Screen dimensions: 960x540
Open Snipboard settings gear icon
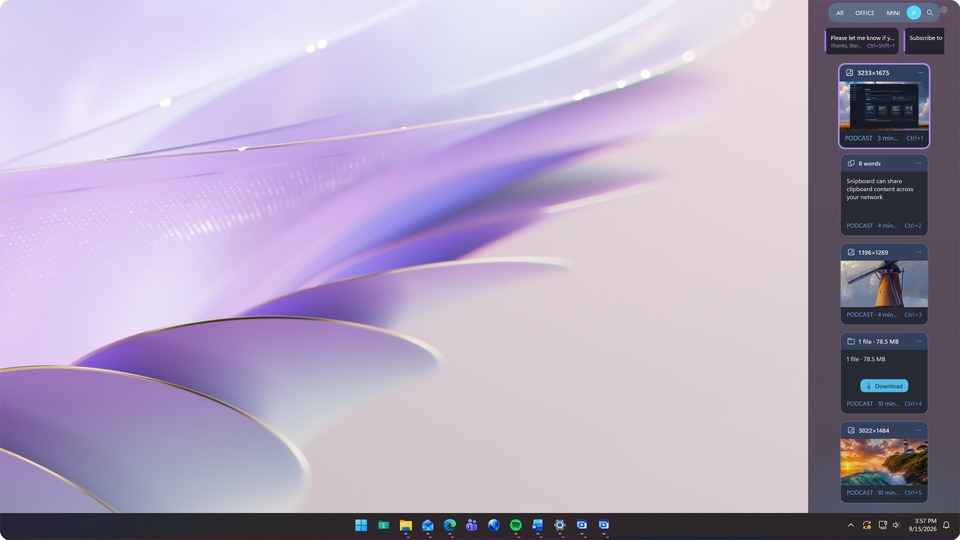click(x=944, y=9)
